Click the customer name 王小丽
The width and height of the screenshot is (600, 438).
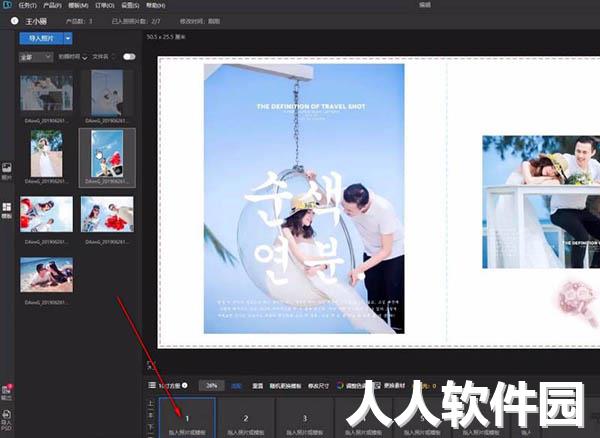coord(36,21)
